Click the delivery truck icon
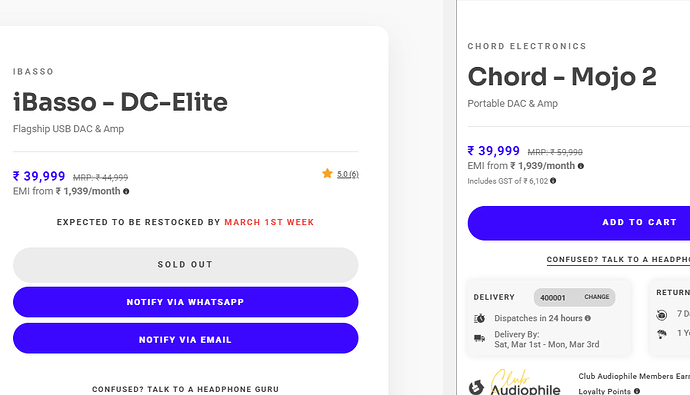Image resolution: width=690 pixels, height=395 pixels. coord(480,338)
